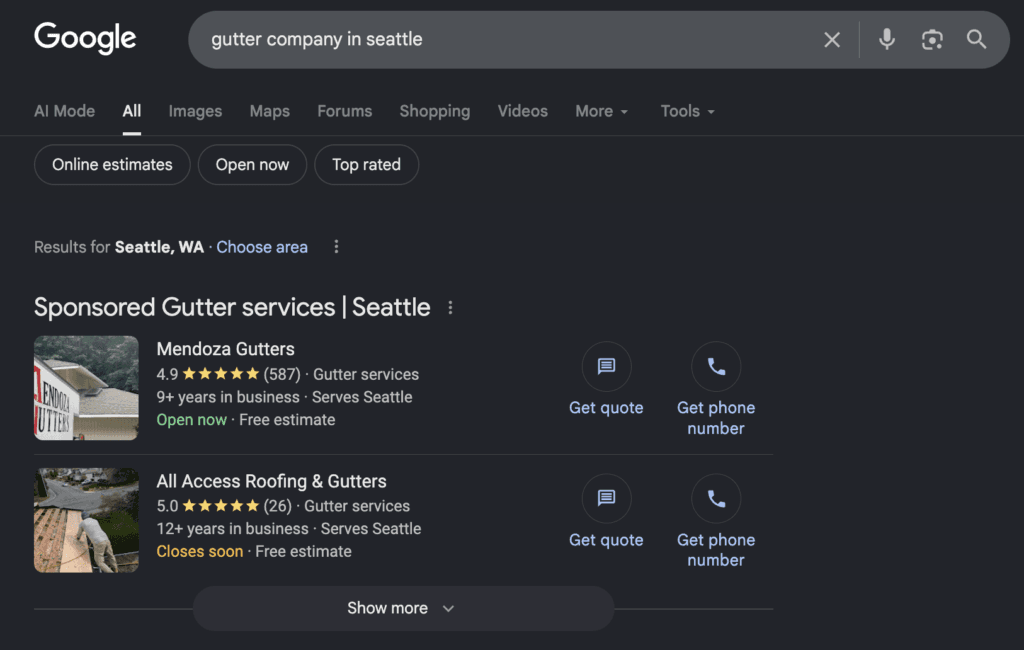Open search by image camera icon
Screen dimensions: 1024x650
[x=932, y=40]
